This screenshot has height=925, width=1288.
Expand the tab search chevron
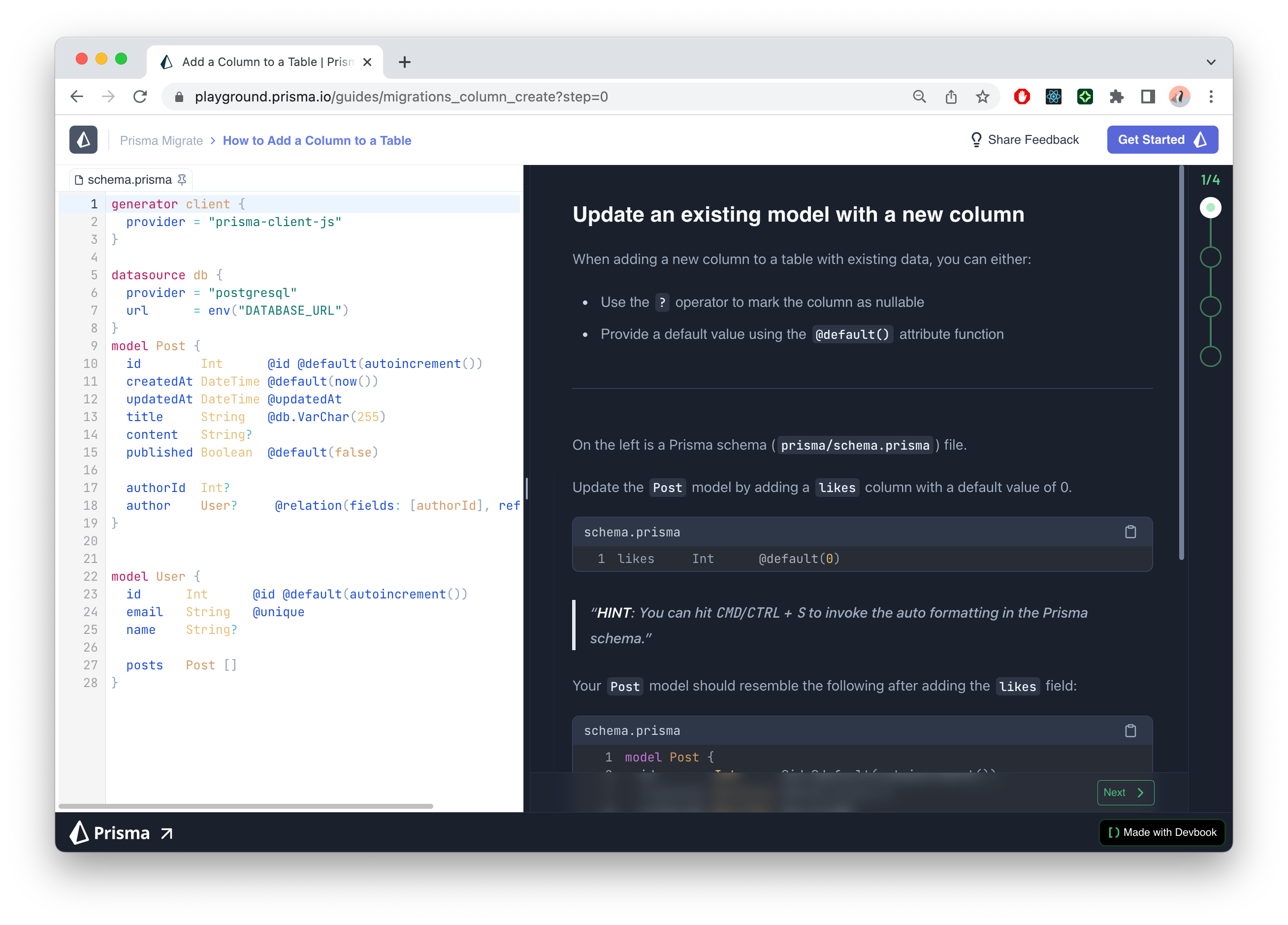(1211, 63)
